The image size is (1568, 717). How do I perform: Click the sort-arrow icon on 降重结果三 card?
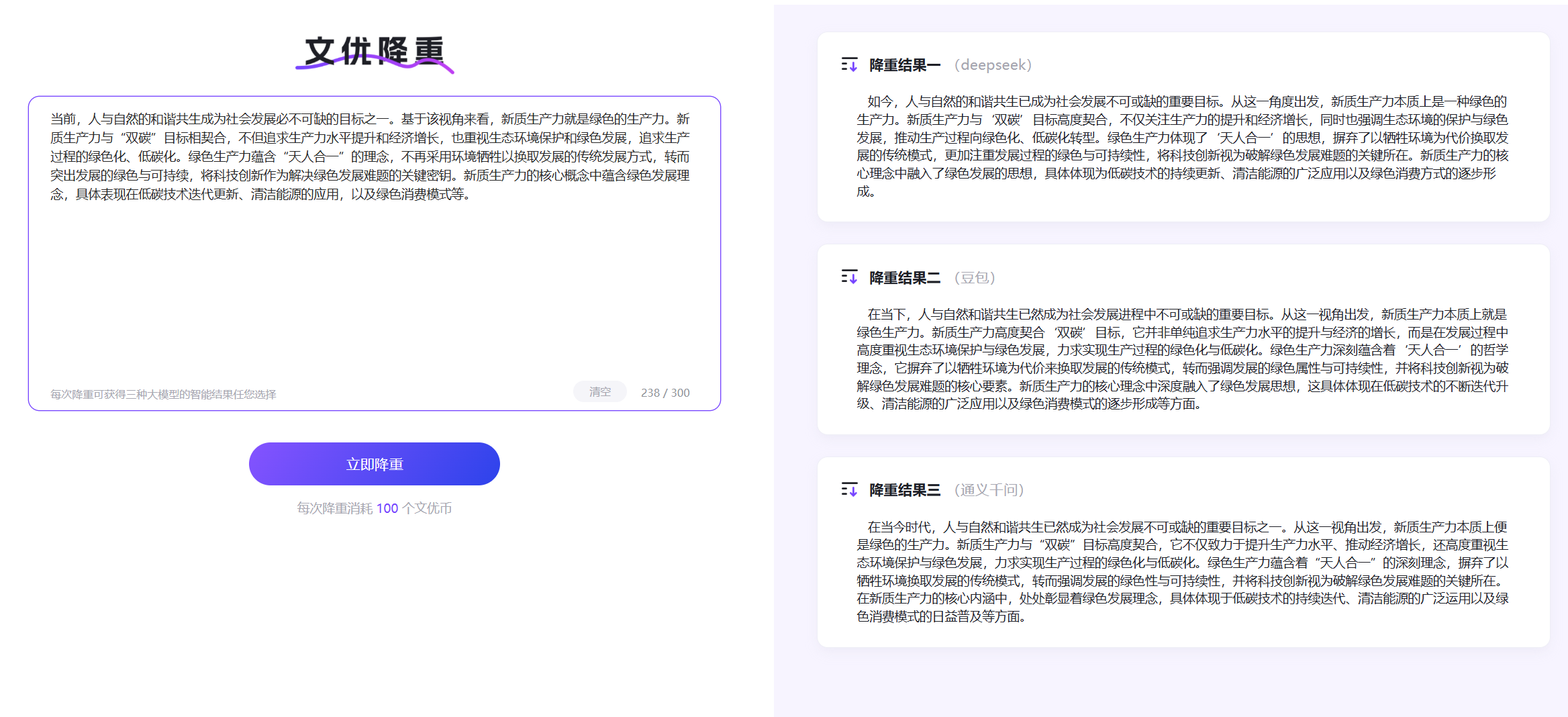click(x=850, y=490)
